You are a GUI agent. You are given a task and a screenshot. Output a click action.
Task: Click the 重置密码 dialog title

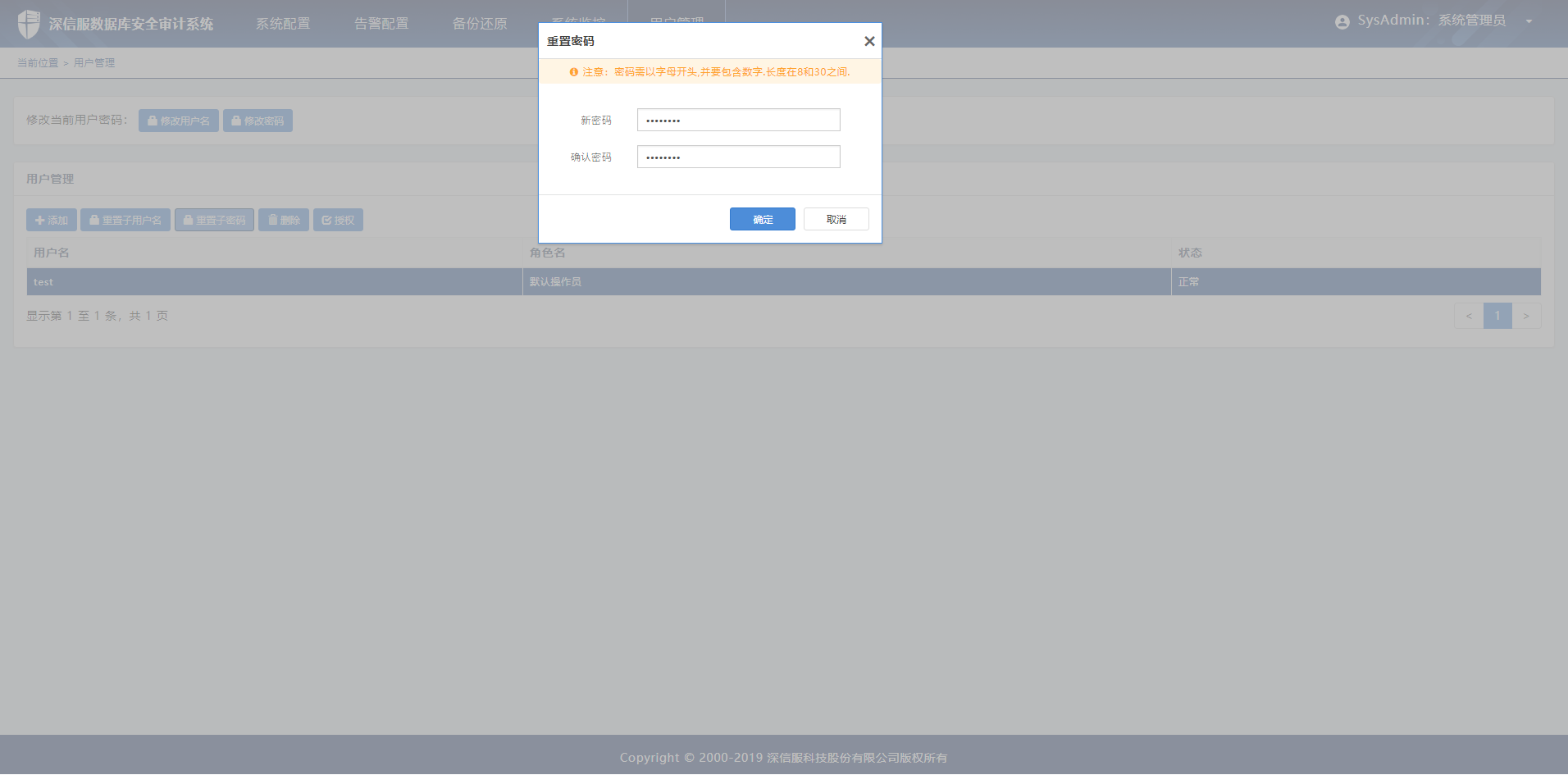(x=571, y=41)
